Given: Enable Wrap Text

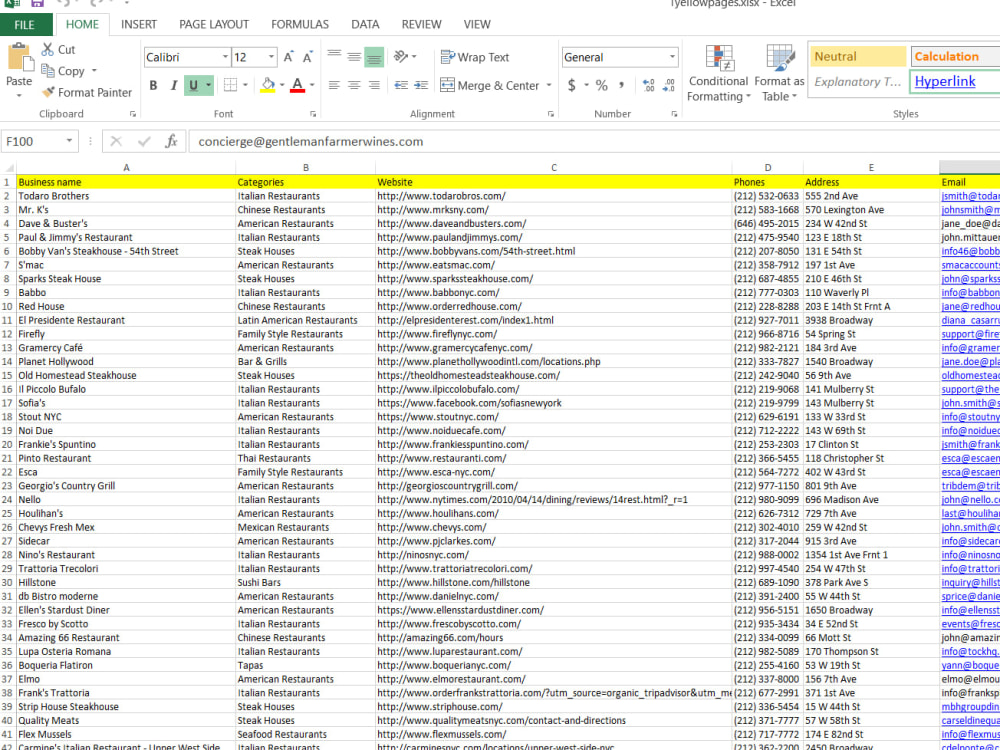Looking at the screenshot, I should tap(475, 57).
